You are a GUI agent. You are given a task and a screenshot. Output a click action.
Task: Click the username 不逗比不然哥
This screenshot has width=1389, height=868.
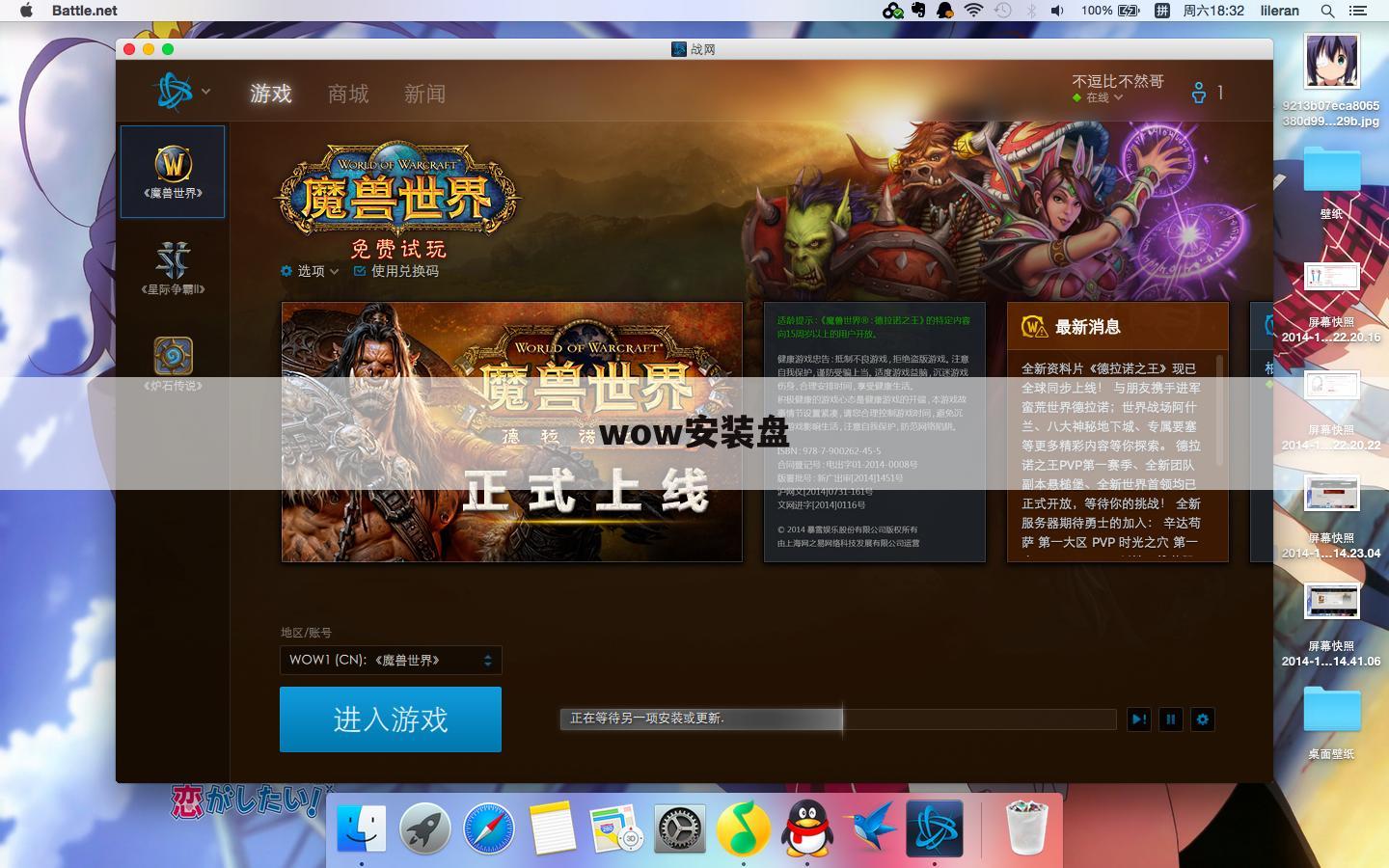1118,81
